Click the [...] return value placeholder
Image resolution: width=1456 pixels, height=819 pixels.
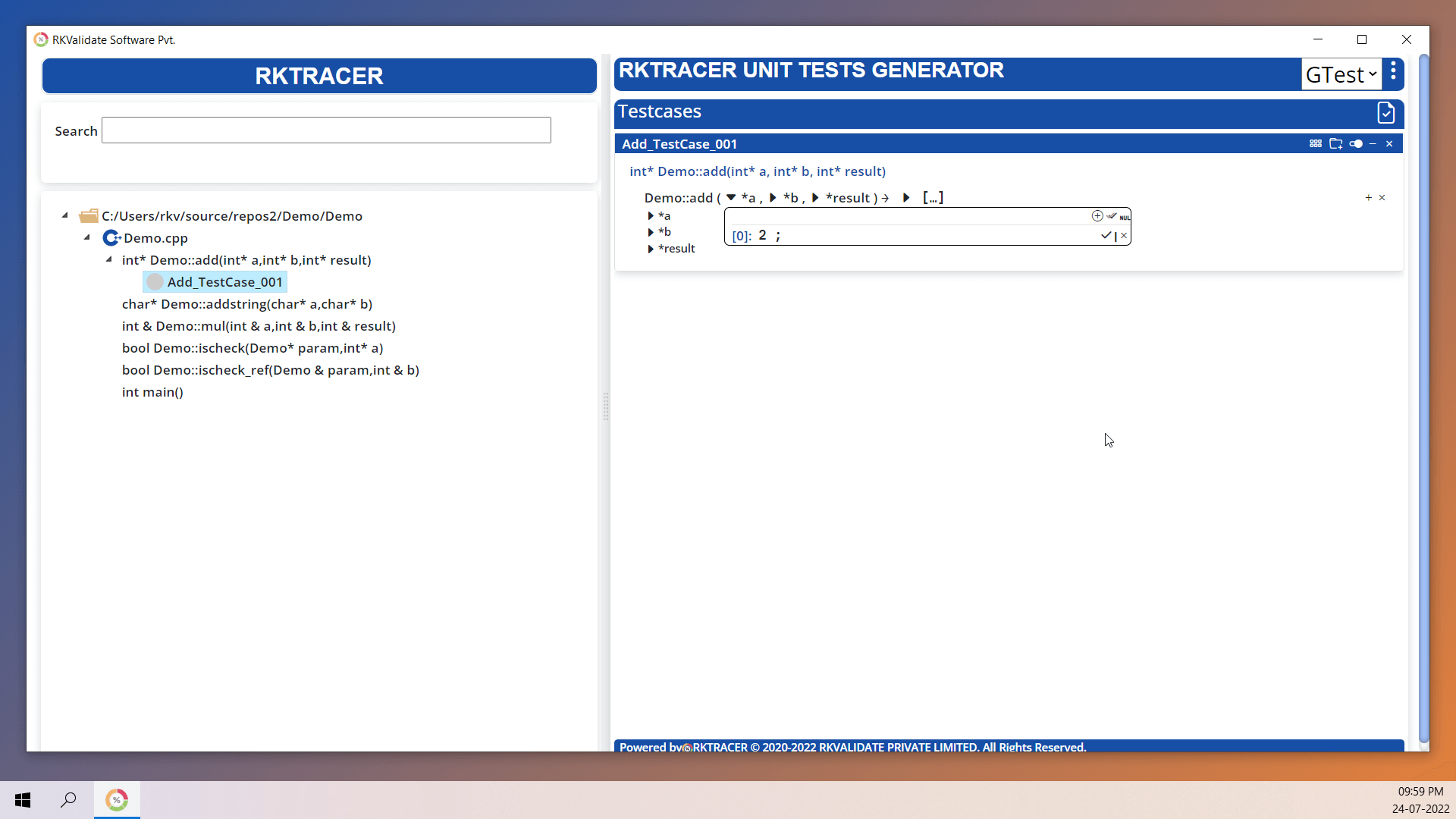pyautogui.click(x=933, y=198)
